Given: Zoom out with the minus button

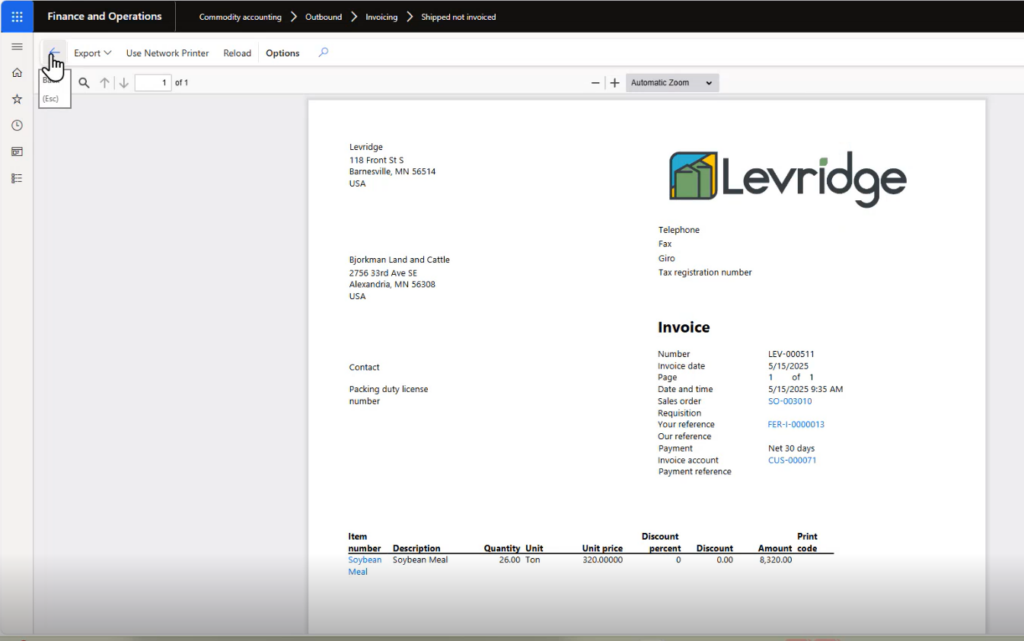Looking at the screenshot, I should pyautogui.click(x=595, y=83).
